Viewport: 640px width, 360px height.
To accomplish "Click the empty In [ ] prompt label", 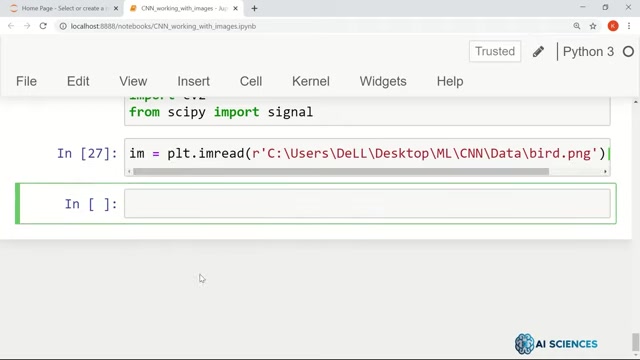I will 91,204.
